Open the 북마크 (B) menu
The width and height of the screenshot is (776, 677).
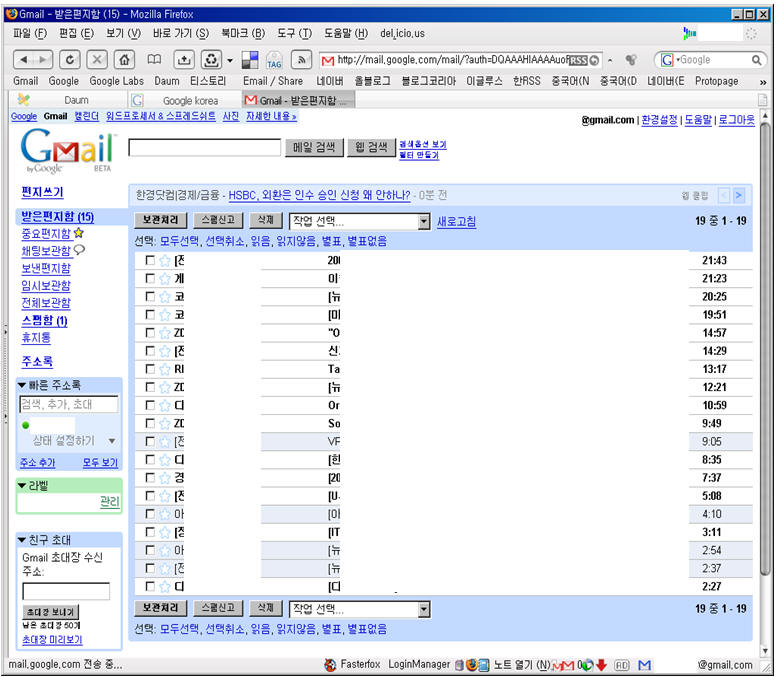[x=242, y=33]
